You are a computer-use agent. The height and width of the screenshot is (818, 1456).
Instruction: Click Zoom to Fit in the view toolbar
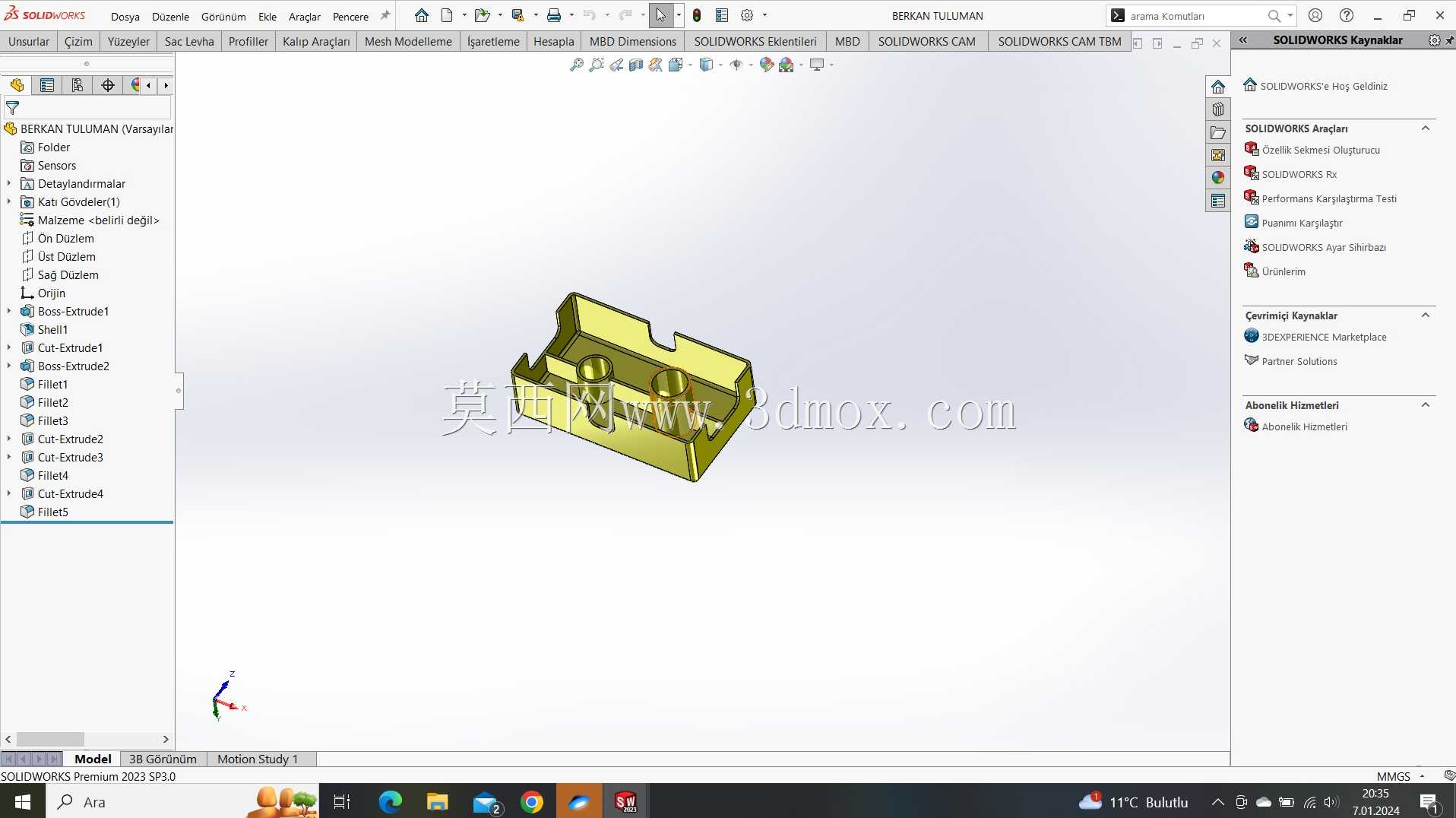coord(577,65)
